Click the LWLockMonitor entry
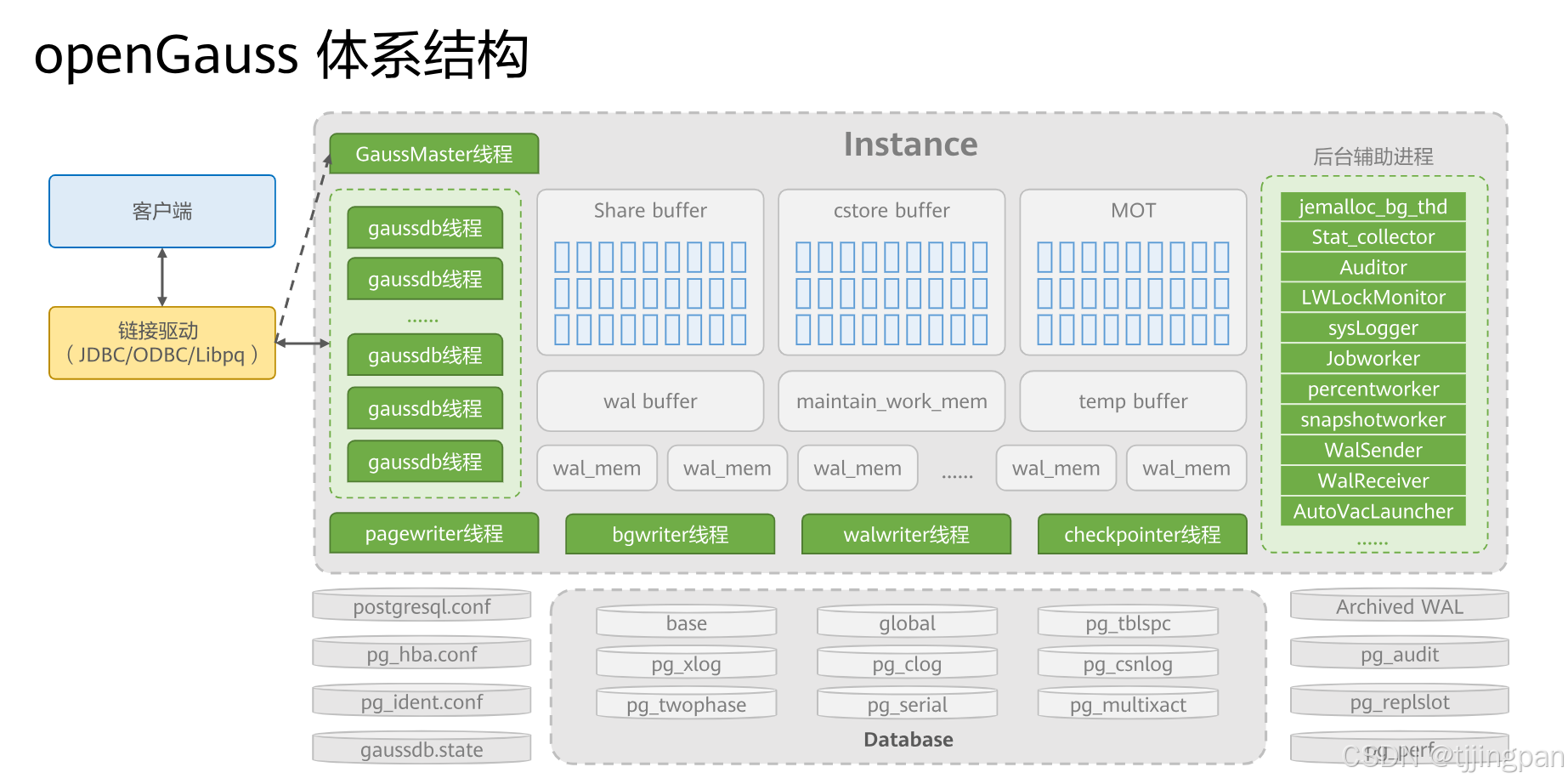 tap(1373, 298)
